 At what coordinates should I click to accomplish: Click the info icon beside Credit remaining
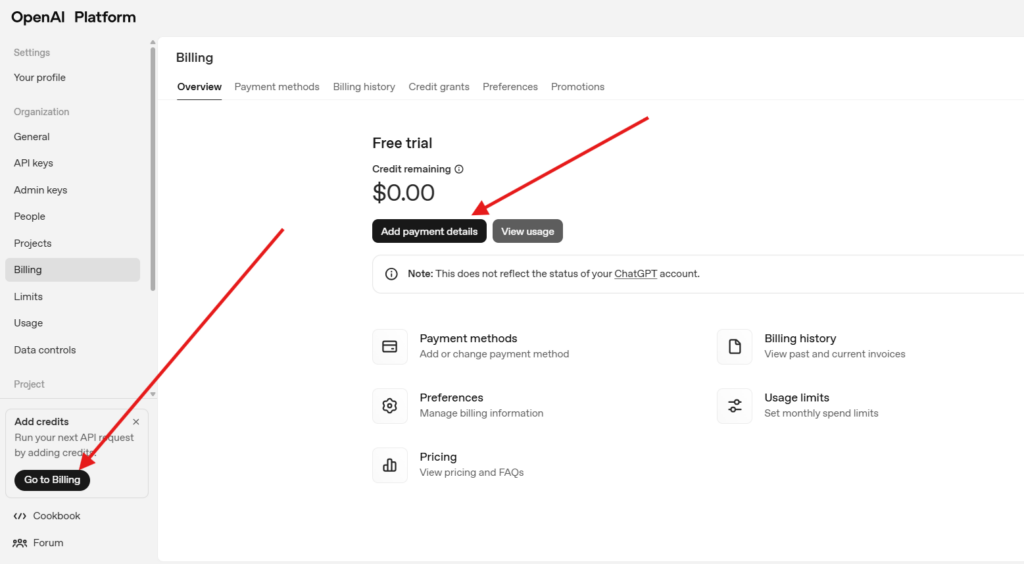pyautogui.click(x=459, y=170)
